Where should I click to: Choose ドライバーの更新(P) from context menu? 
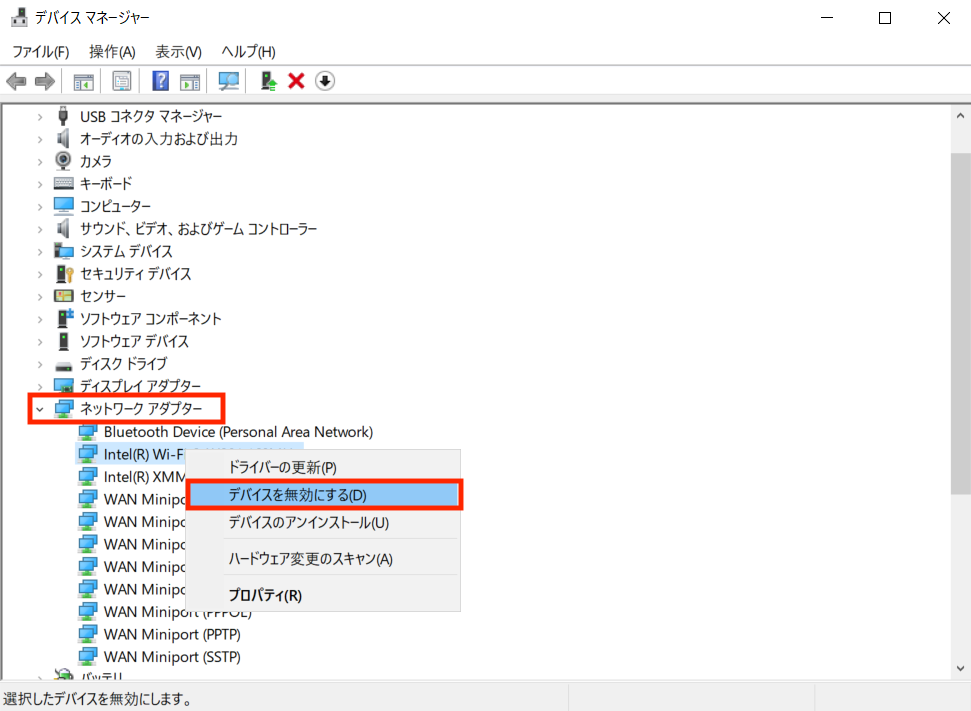(x=283, y=467)
